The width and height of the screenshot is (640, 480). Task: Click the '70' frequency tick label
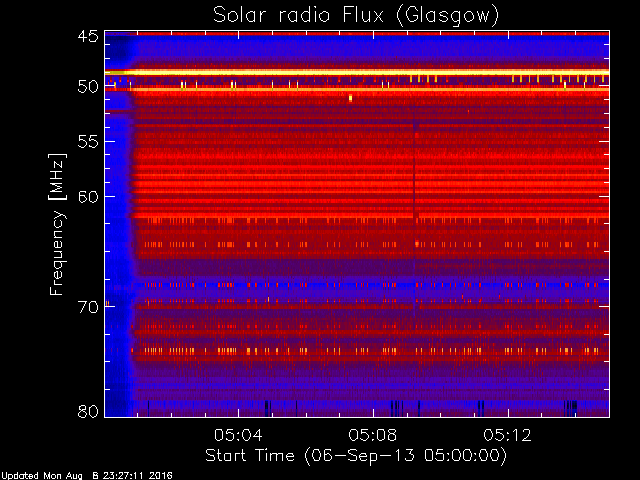(x=88, y=307)
